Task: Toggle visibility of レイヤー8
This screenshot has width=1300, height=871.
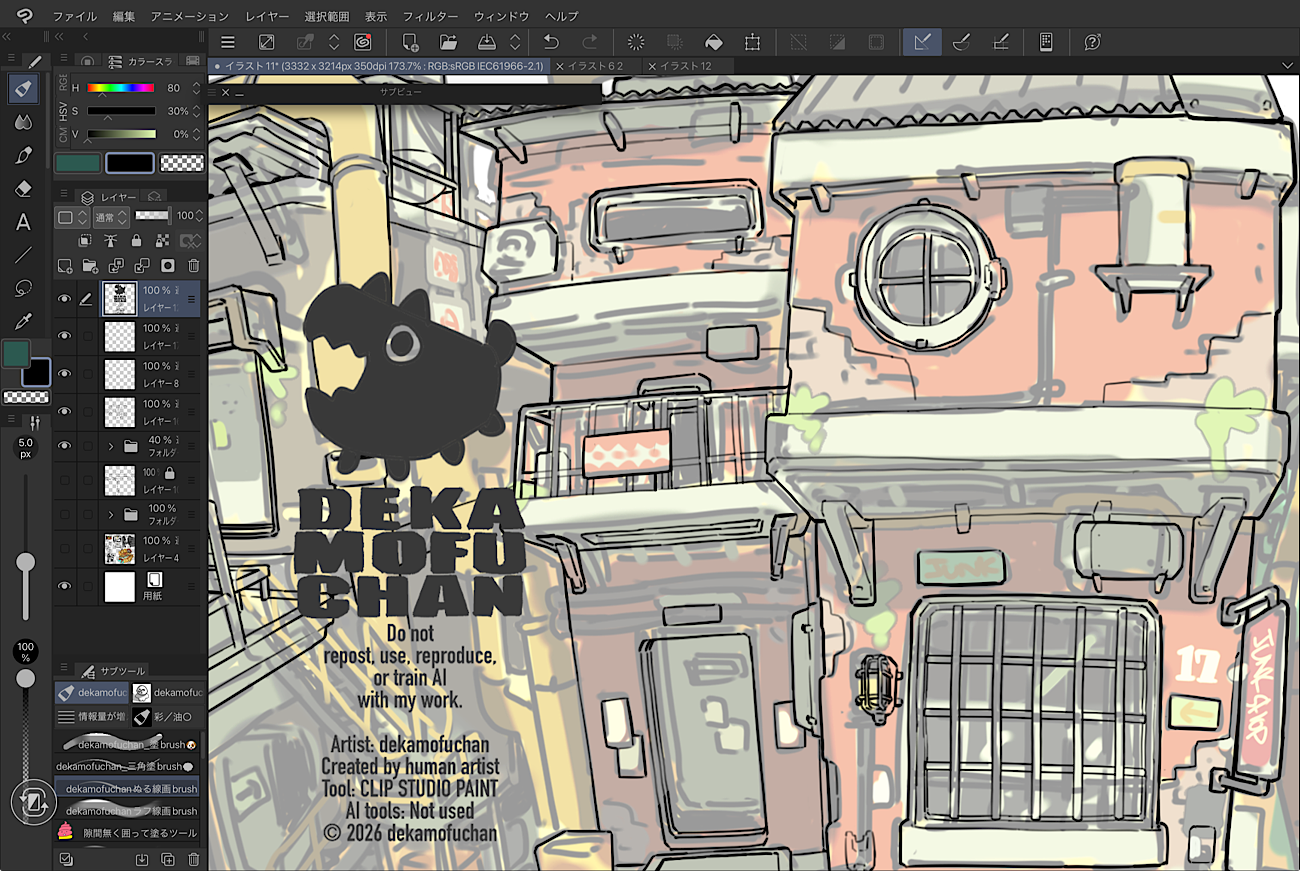Action: pyautogui.click(x=65, y=374)
